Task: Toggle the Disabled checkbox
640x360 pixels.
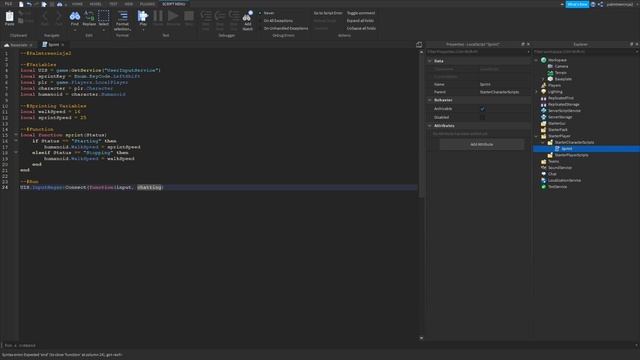Action: 482,117
